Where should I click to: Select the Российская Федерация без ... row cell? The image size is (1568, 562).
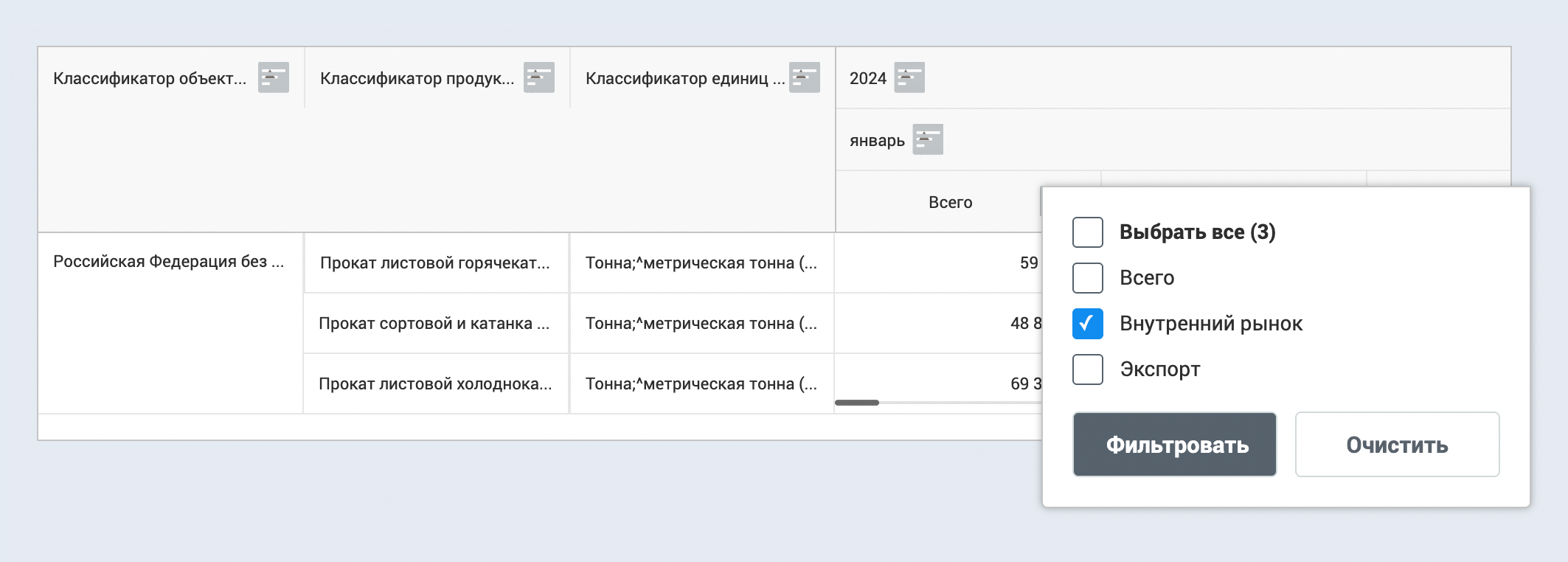click(x=169, y=262)
